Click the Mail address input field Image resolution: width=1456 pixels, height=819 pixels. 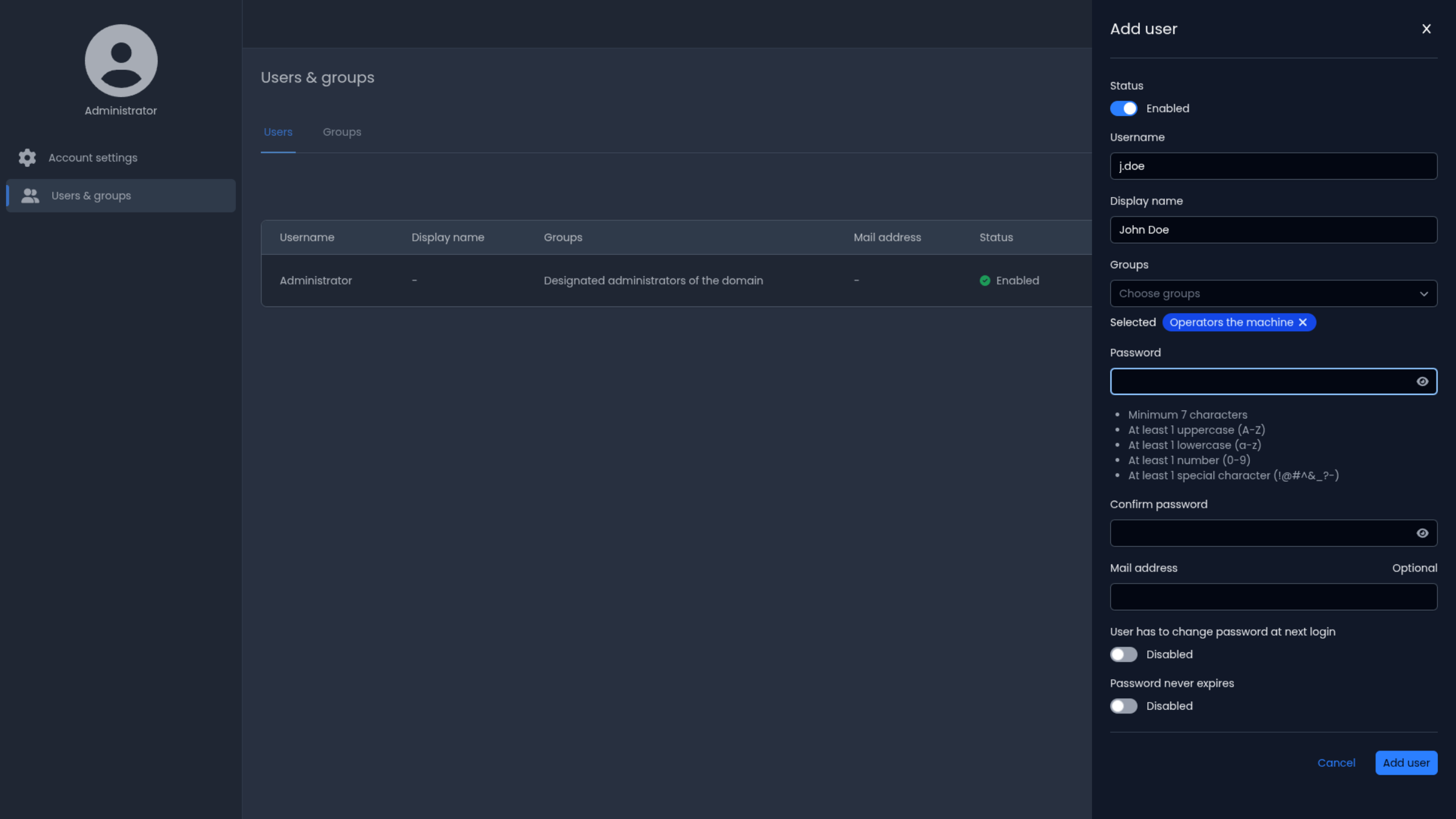[1273, 597]
